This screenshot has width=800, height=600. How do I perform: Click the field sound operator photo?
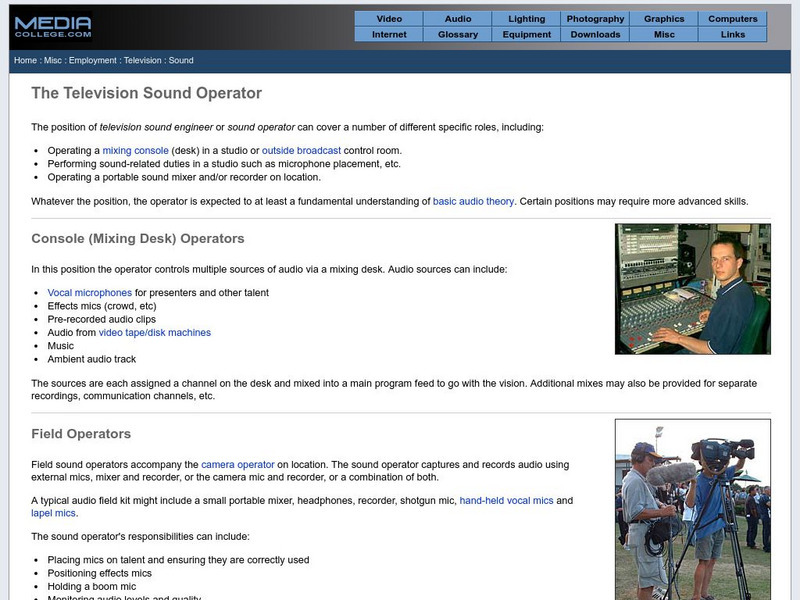693,509
